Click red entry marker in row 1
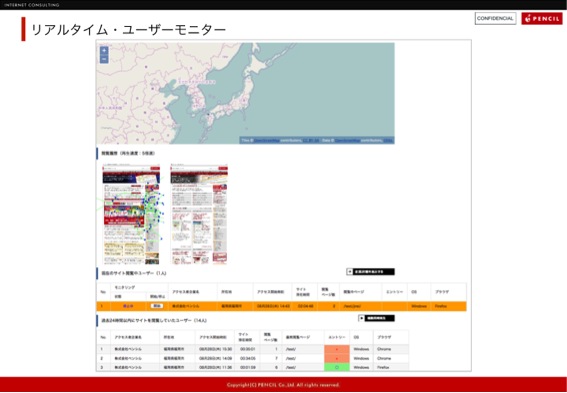The image size is (567, 393). coord(337,349)
